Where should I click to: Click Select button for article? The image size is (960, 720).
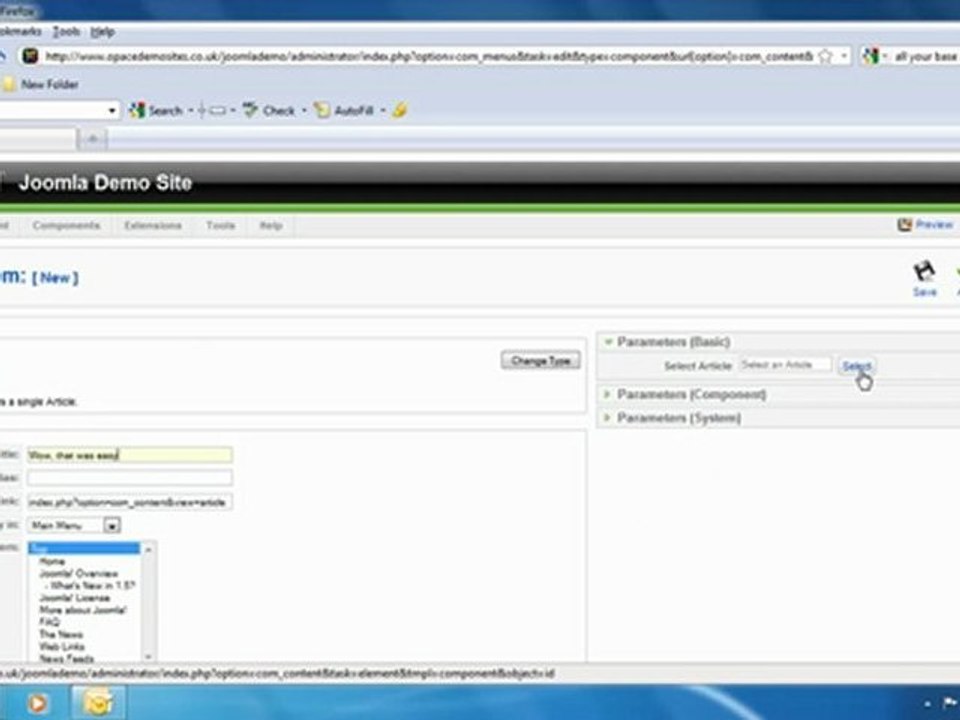[x=857, y=366]
